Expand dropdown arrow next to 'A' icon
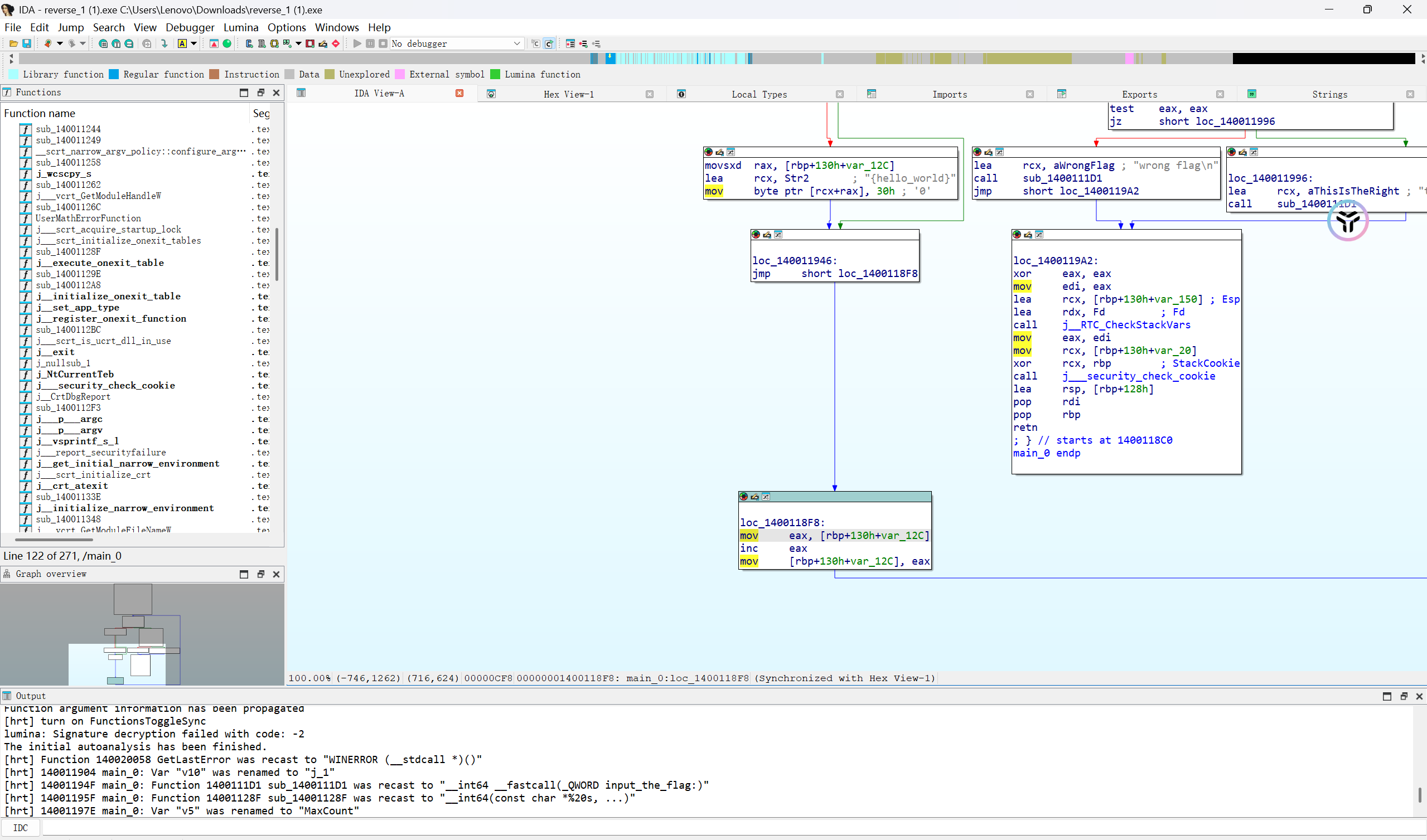 click(194, 43)
